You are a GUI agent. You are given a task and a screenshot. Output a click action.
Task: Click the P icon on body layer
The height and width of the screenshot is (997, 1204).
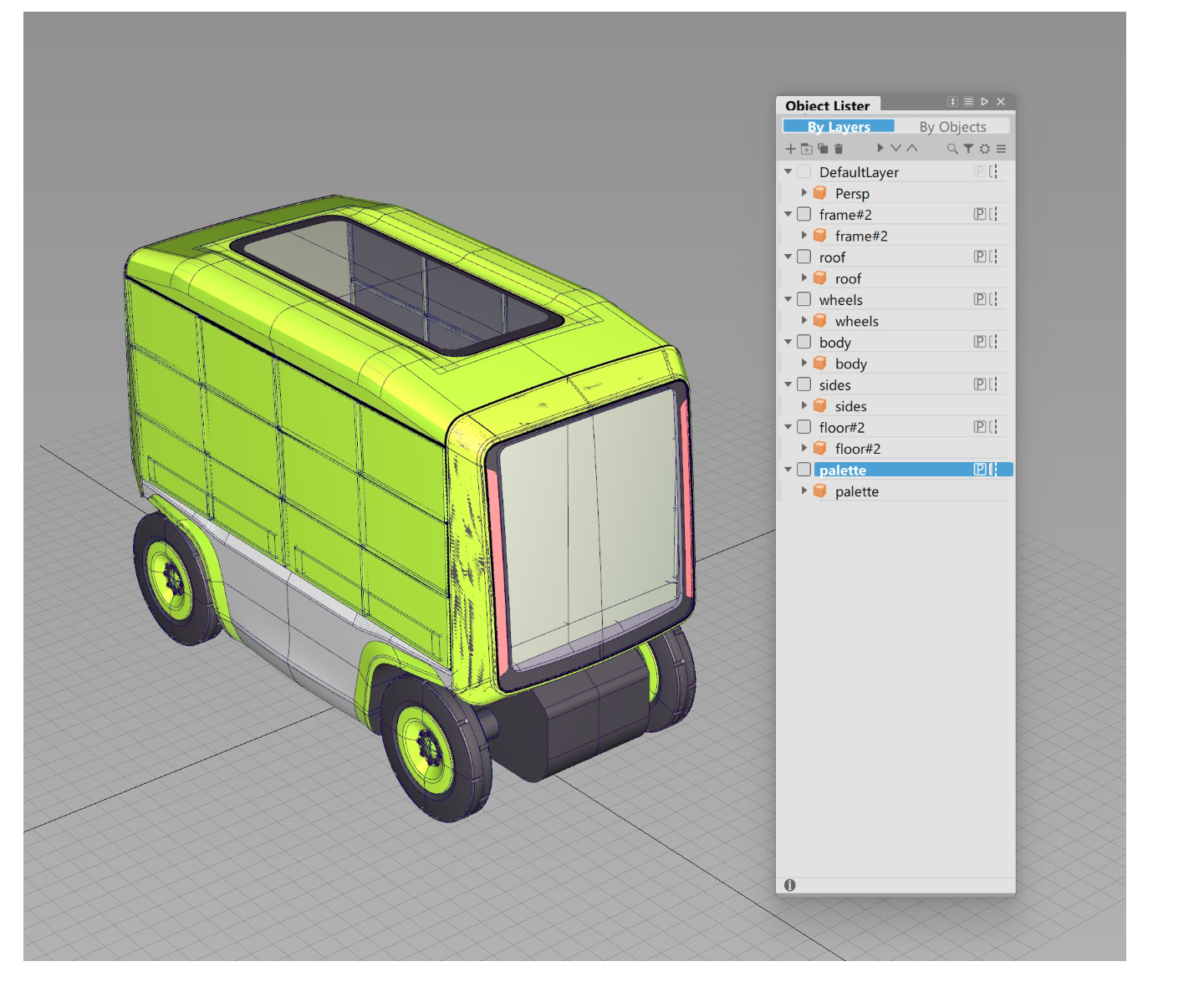tap(980, 342)
